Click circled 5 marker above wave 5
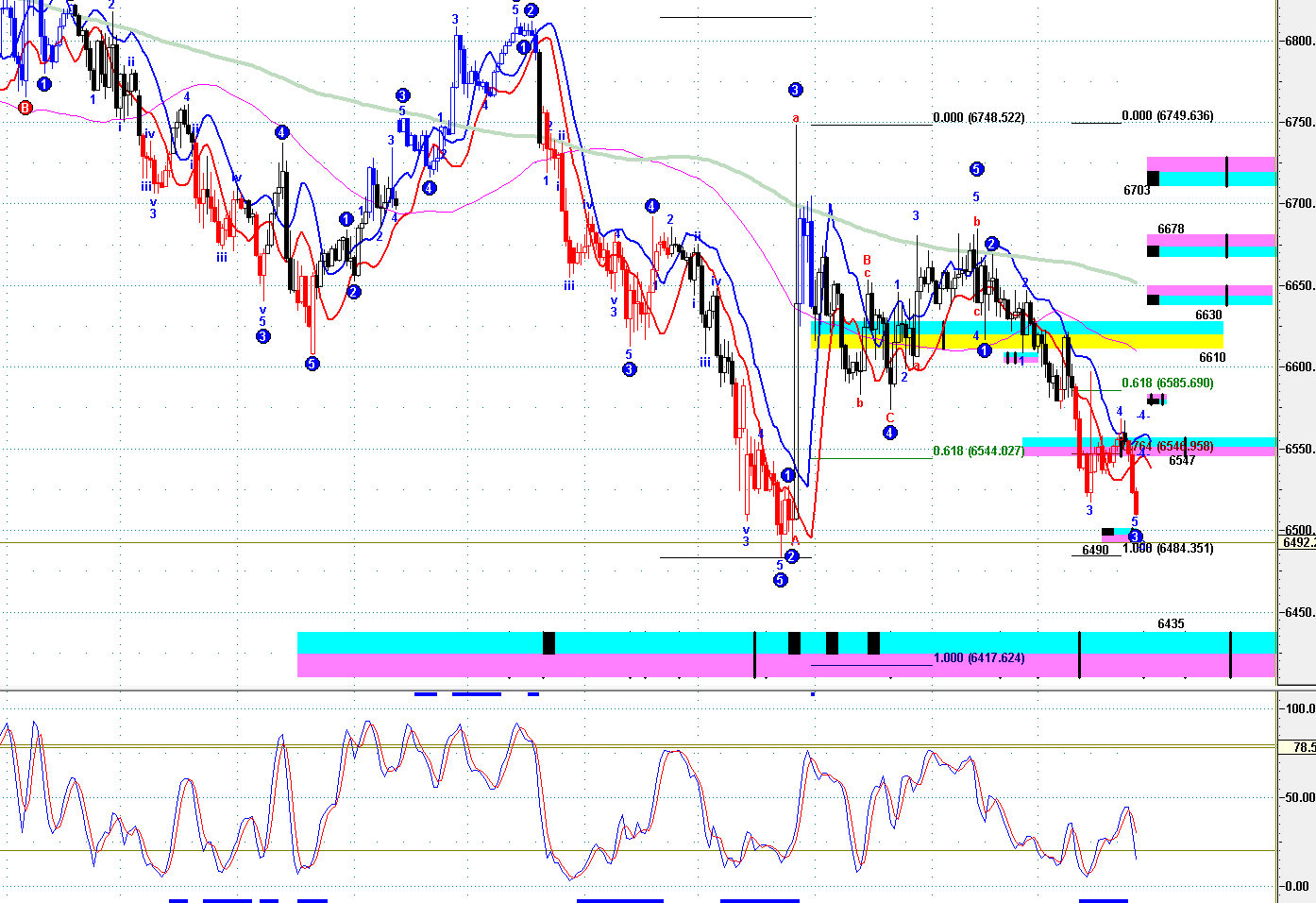Viewport: 1316px width, 903px height. coord(976,169)
